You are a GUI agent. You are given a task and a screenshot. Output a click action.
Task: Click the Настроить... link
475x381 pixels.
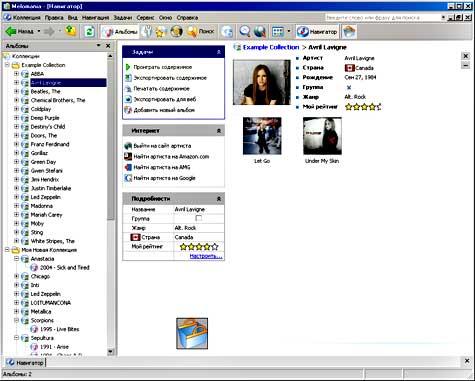tap(206, 256)
